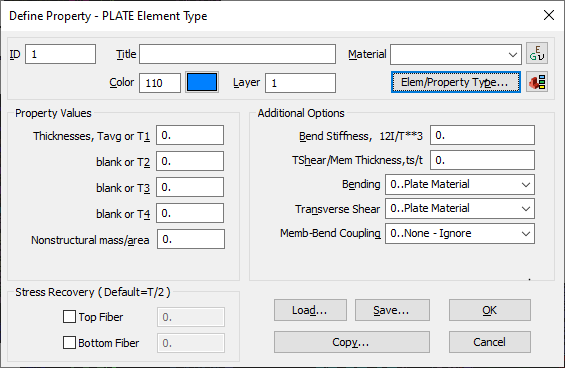
Task: Click the Top Fiber value field
Action: pos(191,317)
